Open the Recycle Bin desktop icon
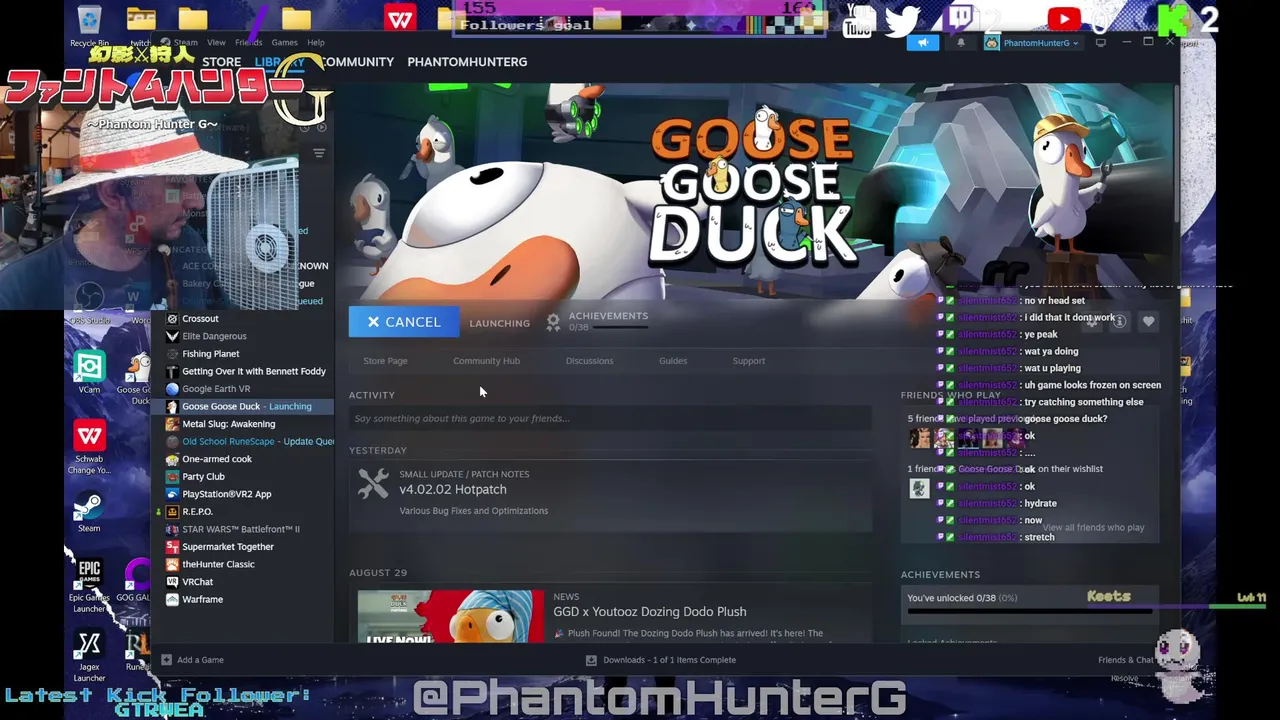1280x720 pixels. click(89, 26)
